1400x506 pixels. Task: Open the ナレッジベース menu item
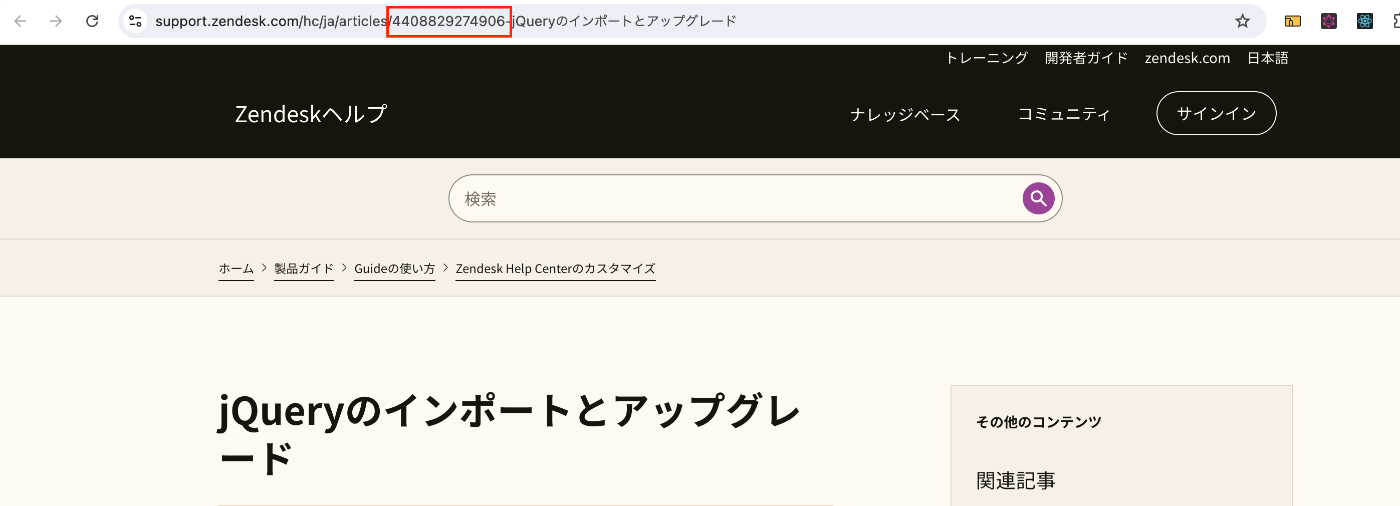click(x=906, y=114)
